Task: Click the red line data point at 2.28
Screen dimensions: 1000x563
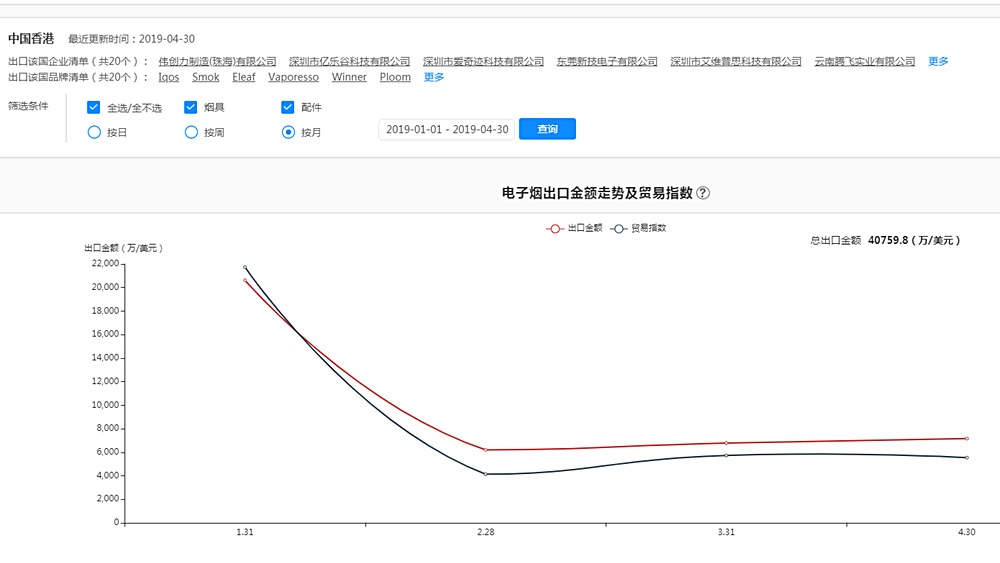Action: coord(486,450)
